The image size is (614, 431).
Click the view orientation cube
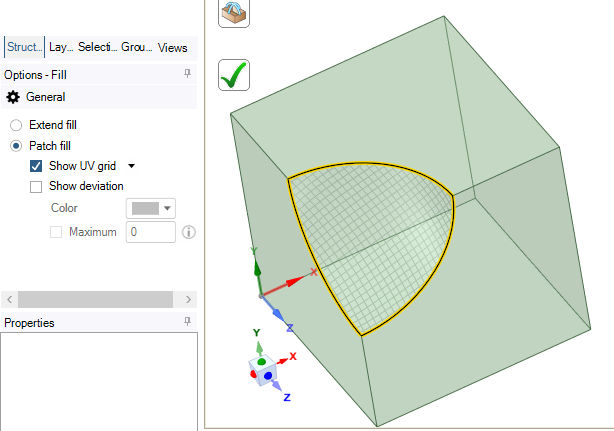tap(263, 371)
